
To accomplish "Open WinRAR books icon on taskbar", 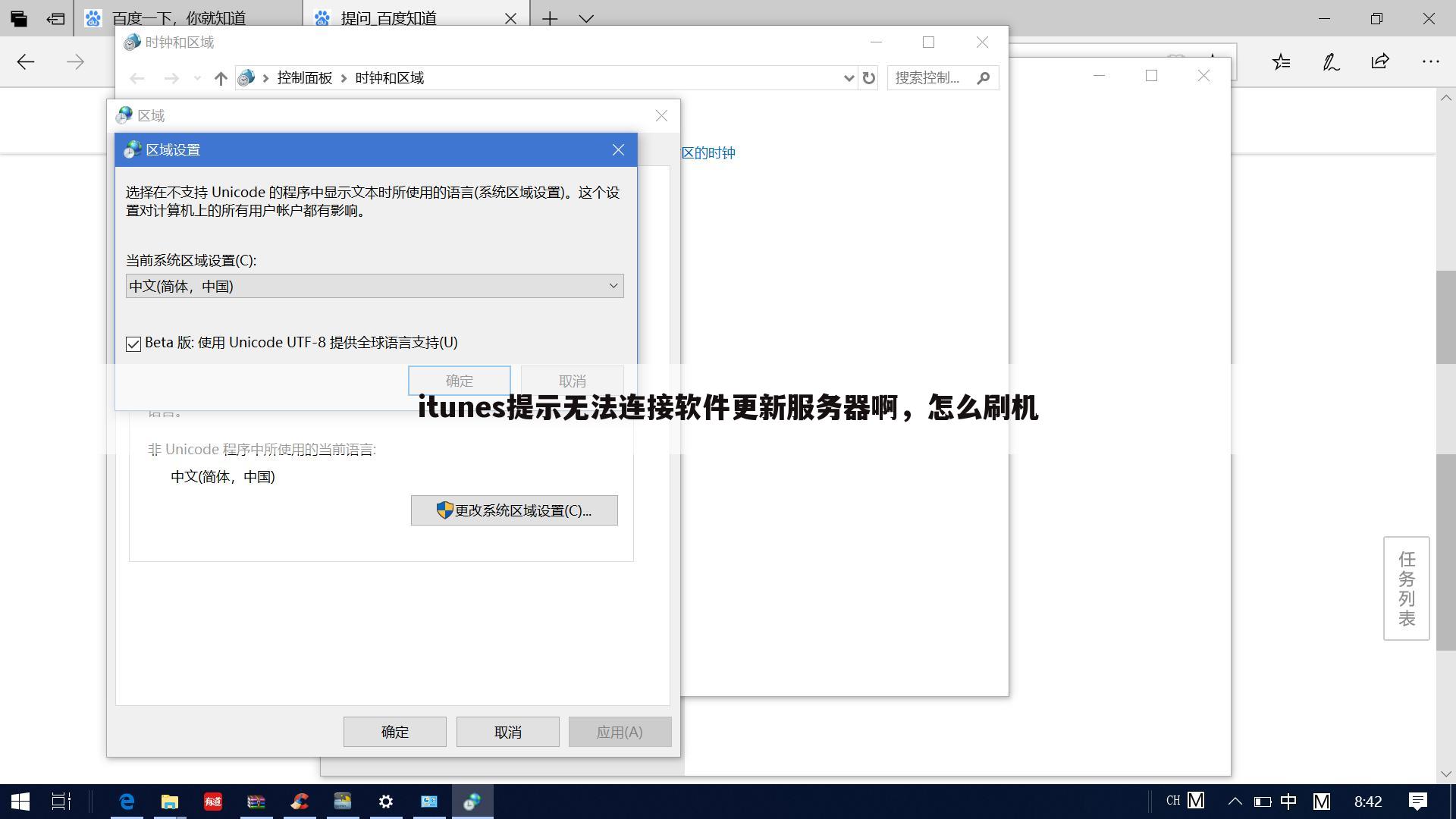I will click(x=256, y=801).
